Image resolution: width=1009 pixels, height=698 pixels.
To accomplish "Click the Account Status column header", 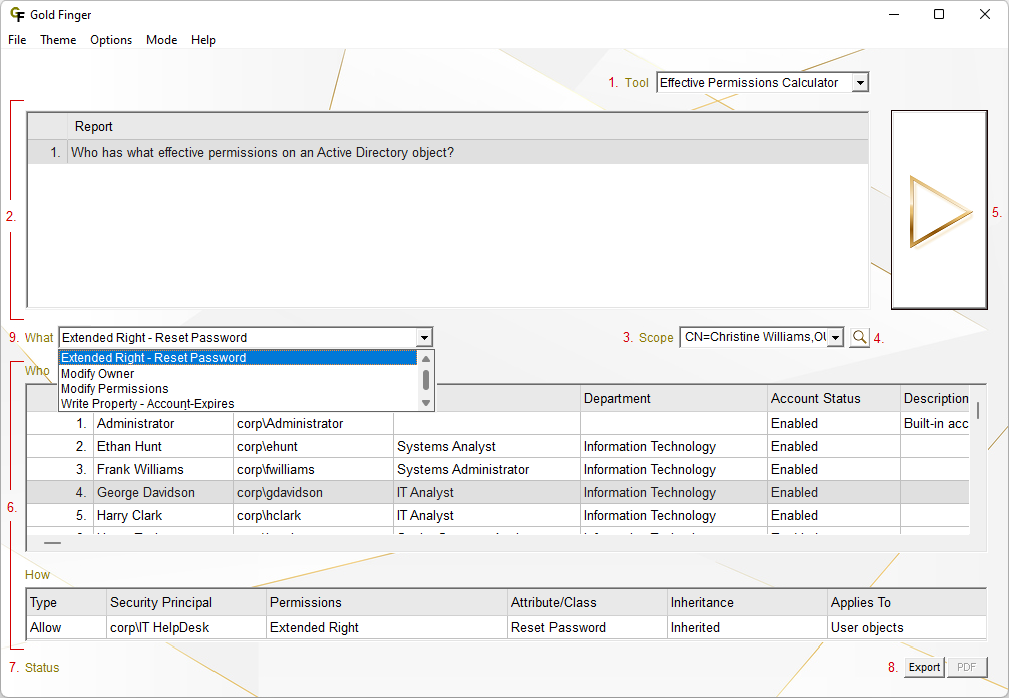I will tap(833, 399).
